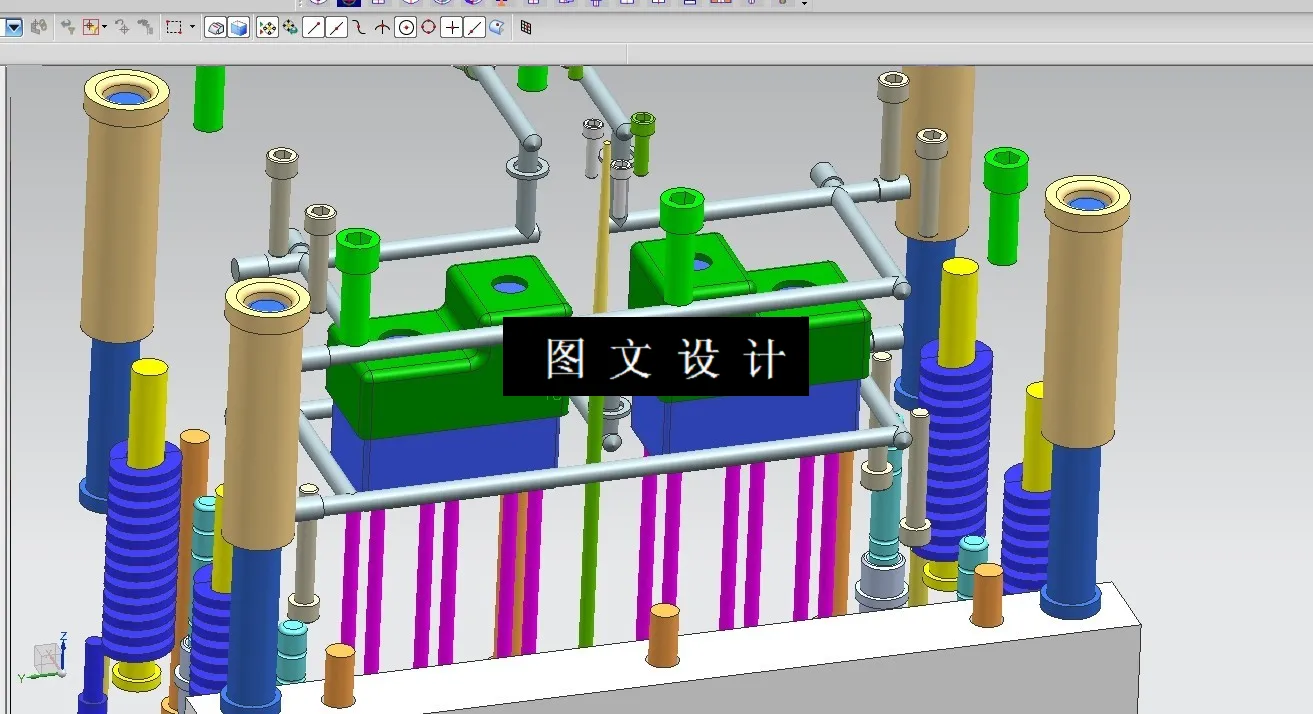This screenshot has height=714, width=1313.
Task: Select the Midpoint snap icon
Action: pos(339,27)
